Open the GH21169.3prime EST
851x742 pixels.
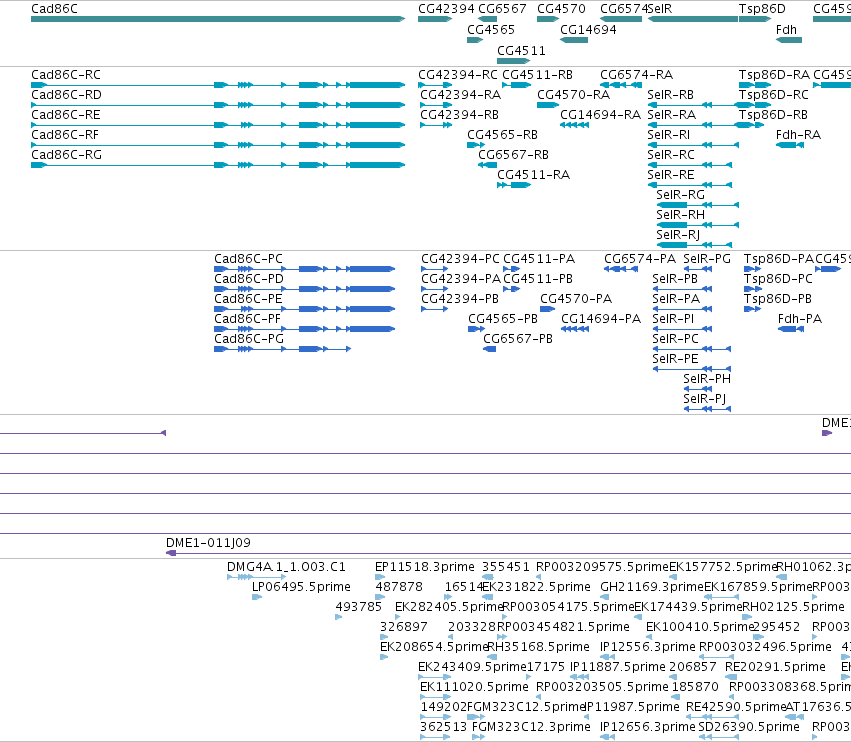(606, 597)
